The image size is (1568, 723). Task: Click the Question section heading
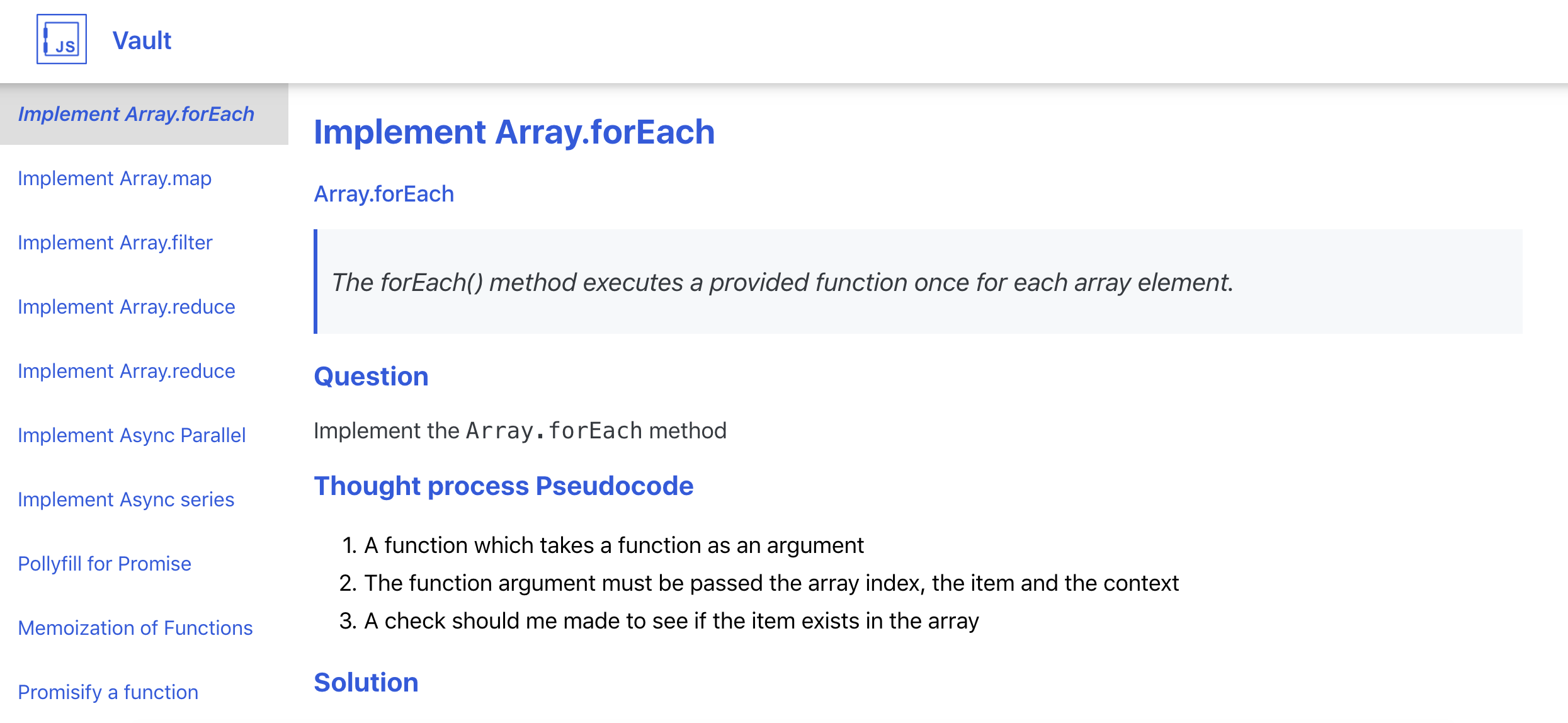pos(371,376)
